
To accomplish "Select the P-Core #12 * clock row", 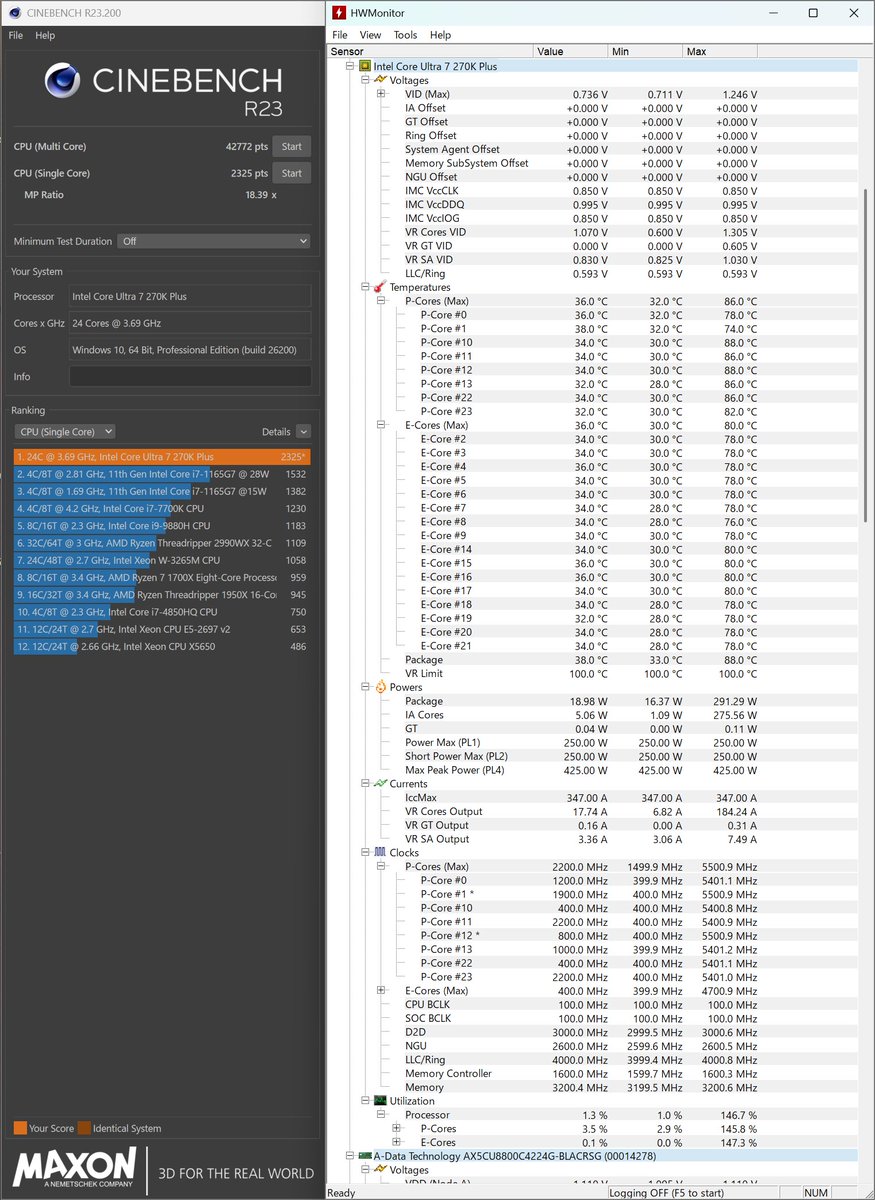I will pos(593,936).
